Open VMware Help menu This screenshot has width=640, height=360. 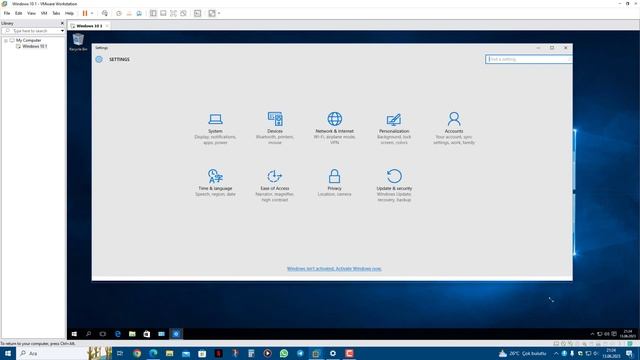[x=69, y=13]
